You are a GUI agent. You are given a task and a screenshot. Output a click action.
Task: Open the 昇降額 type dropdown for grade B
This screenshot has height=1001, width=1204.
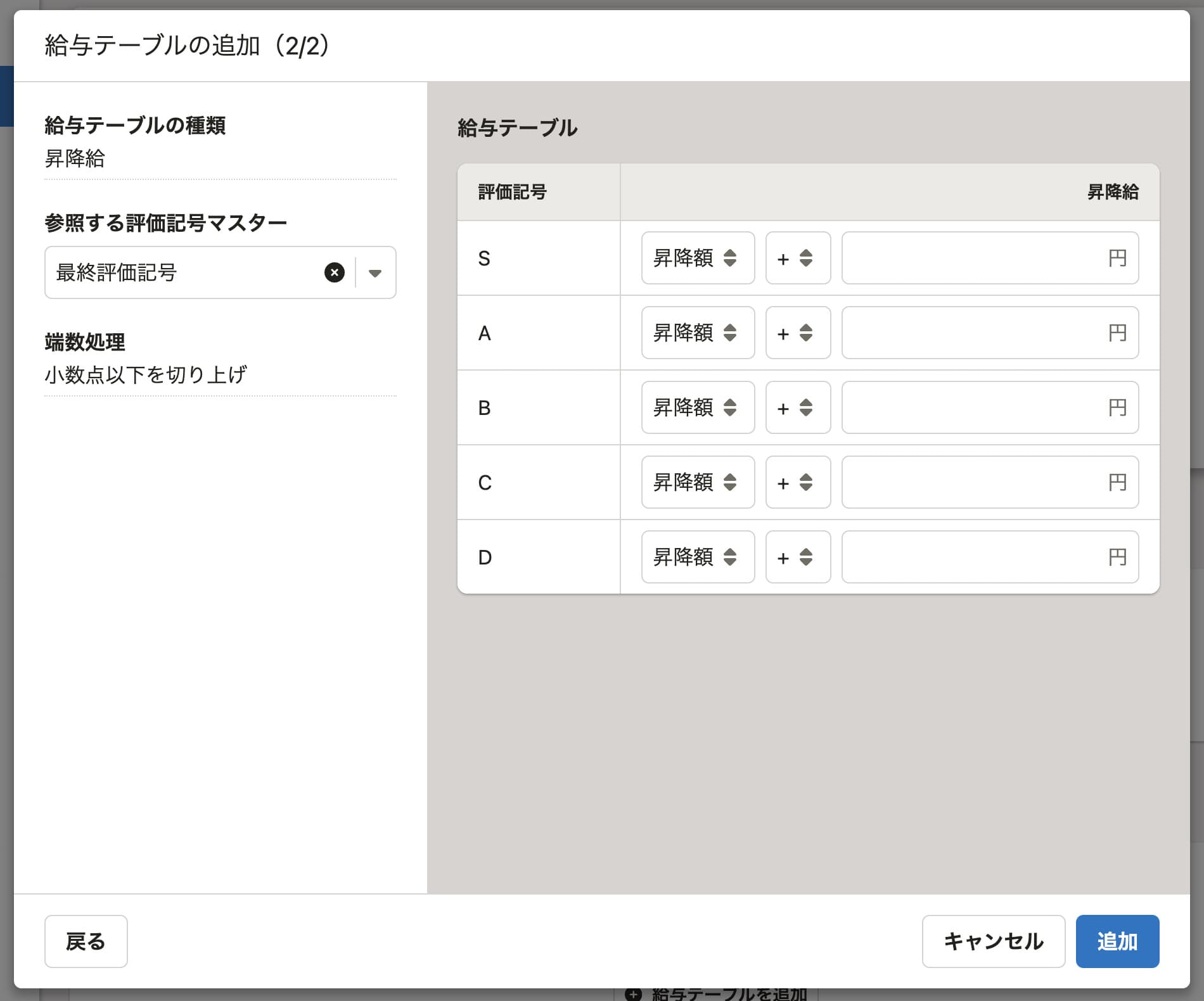[697, 407]
